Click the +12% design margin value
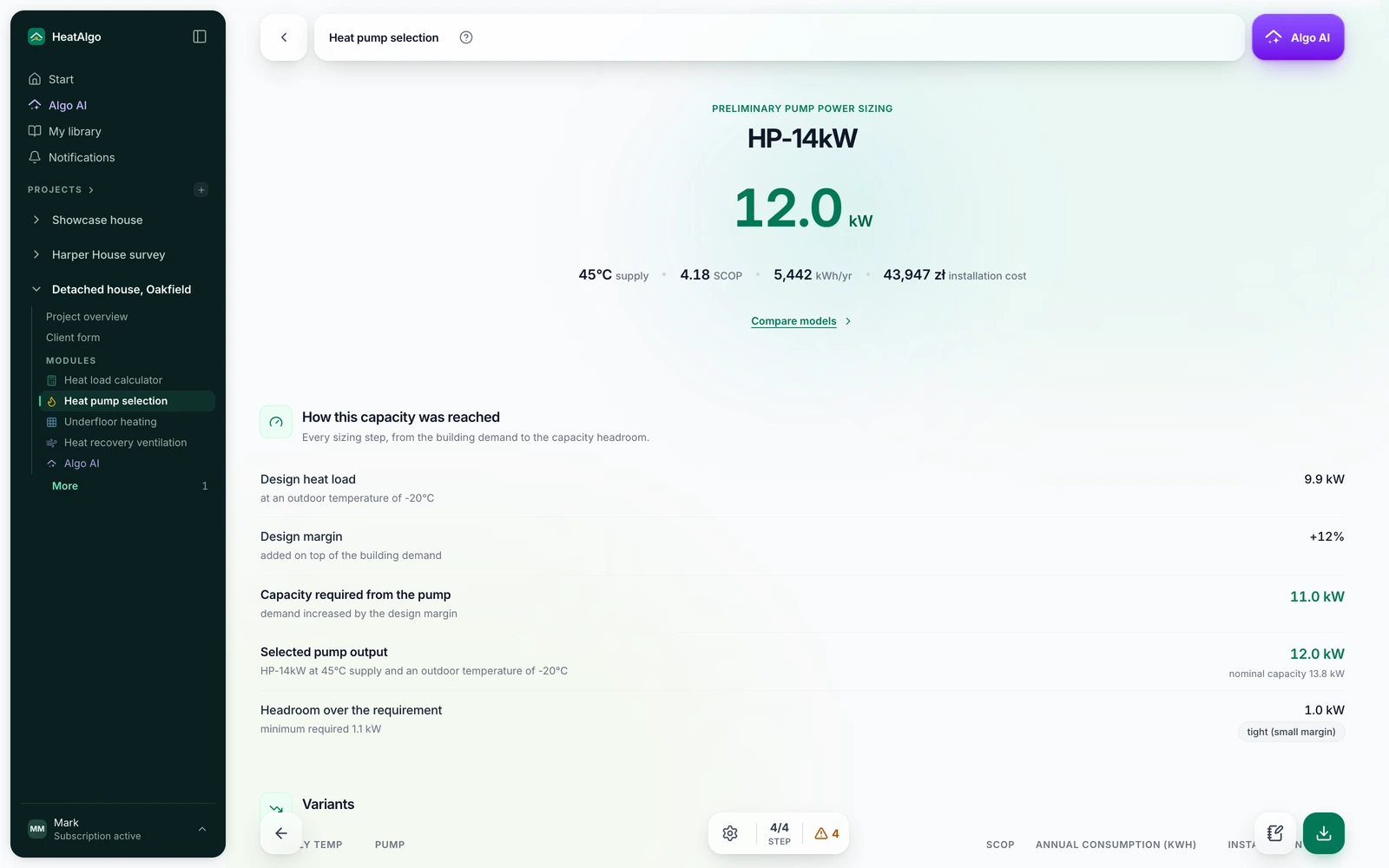Image resolution: width=1389 pixels, height=868 pixels. click(1326, 536)
